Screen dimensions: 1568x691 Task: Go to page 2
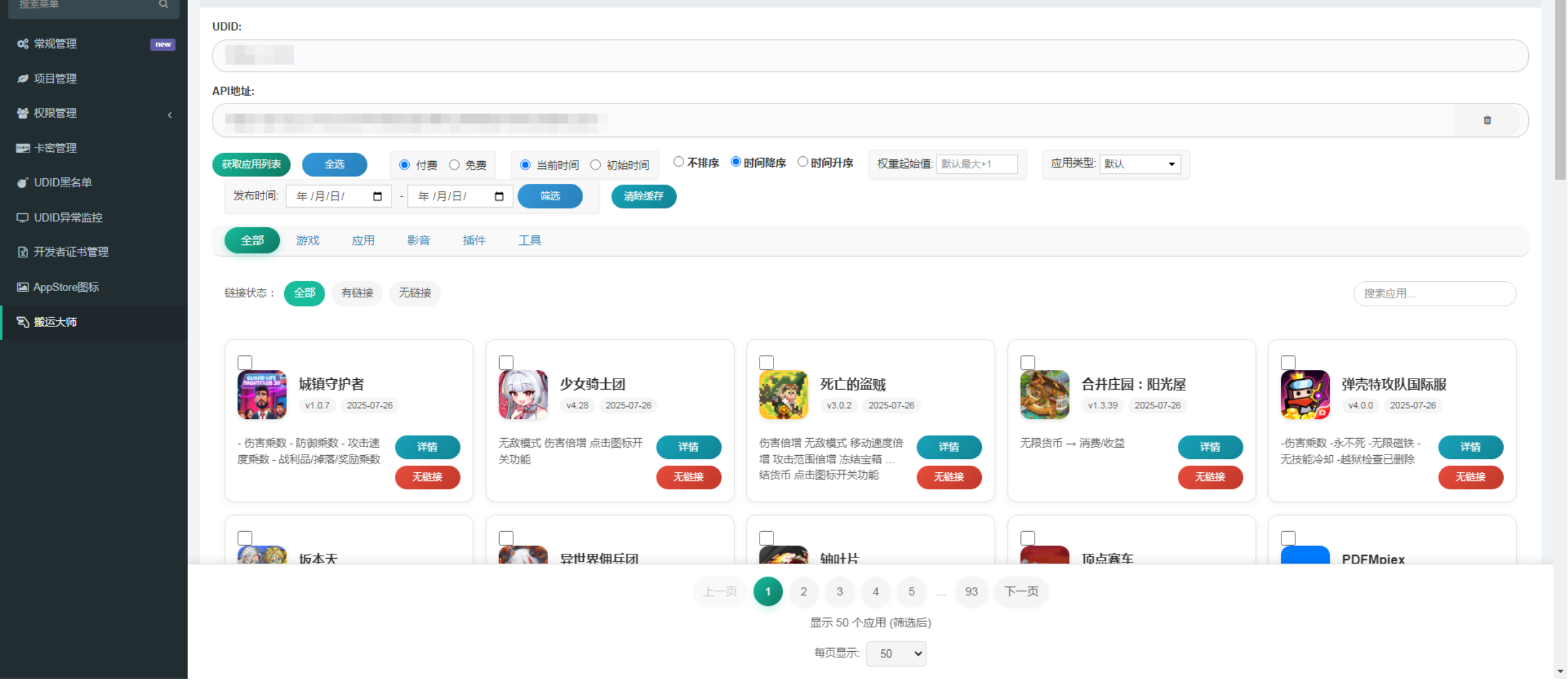[x=804, y=591]
